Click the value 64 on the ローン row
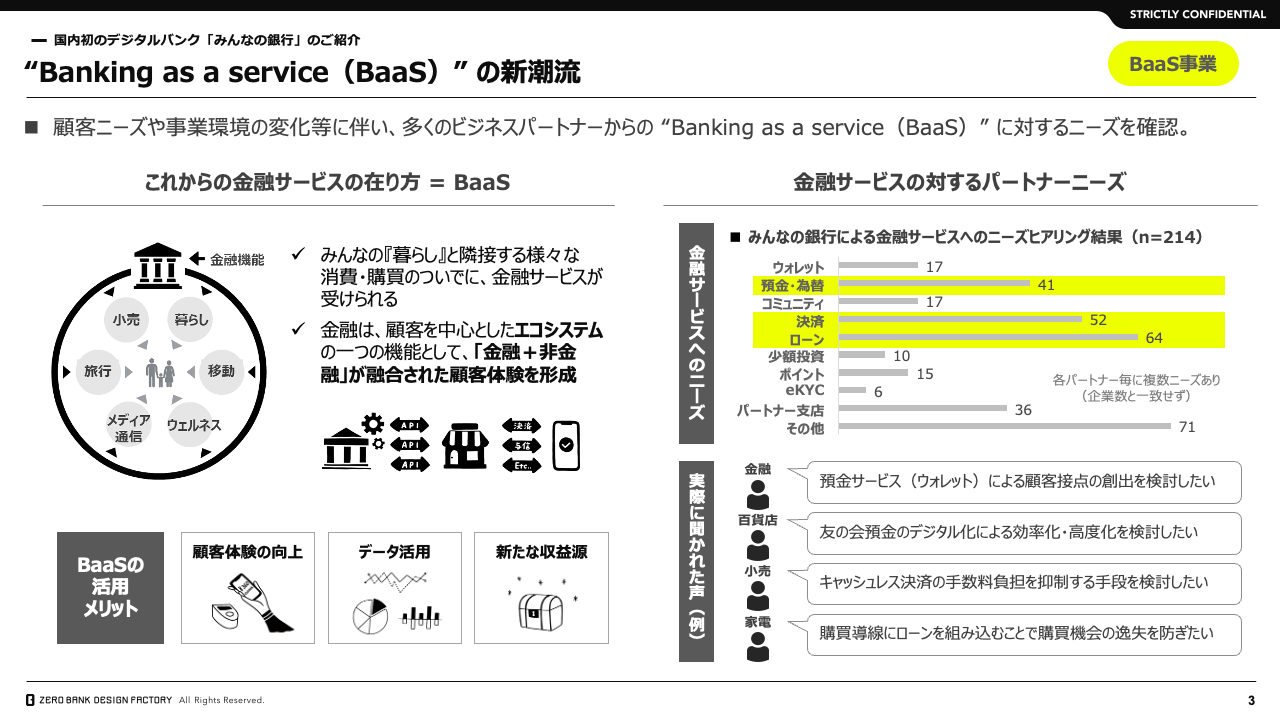Screen dimensions: 1280x720 tap(1154, 338)
